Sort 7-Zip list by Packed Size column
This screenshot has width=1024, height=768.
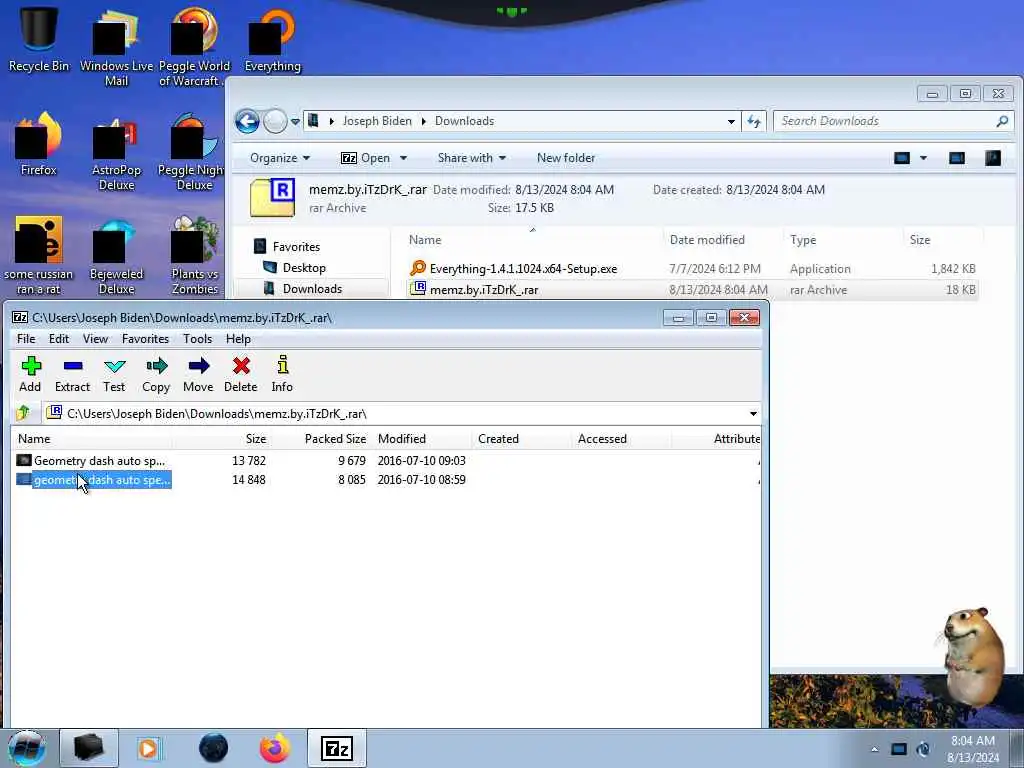pyautogui.click(x=321, y=439)
